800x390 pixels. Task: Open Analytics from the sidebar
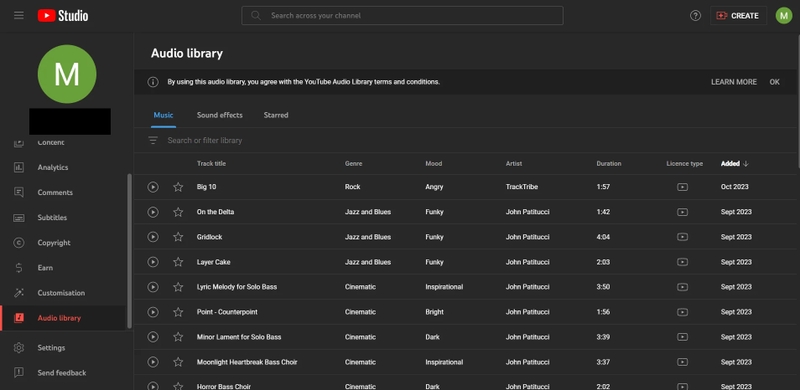pos(53,167)
